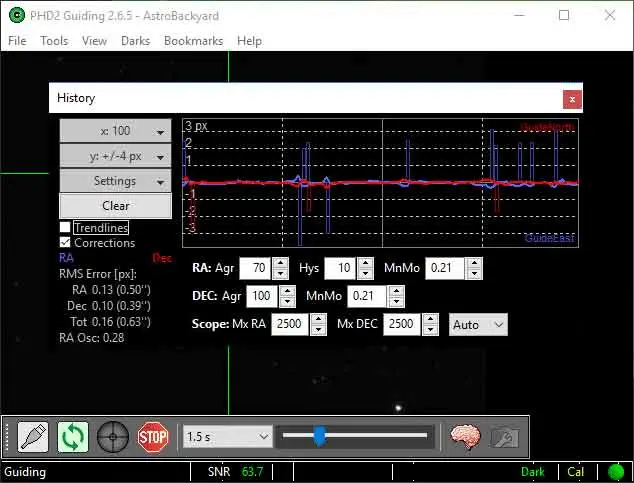Click in the Hys value field
Image resolution: width=634 pixels, height=483 pixels.
[x=340, y=268]
